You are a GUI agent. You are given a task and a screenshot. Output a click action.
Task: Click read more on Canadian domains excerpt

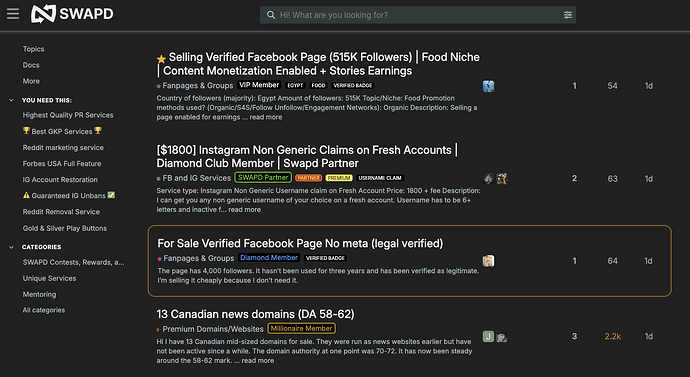(257, 360)
